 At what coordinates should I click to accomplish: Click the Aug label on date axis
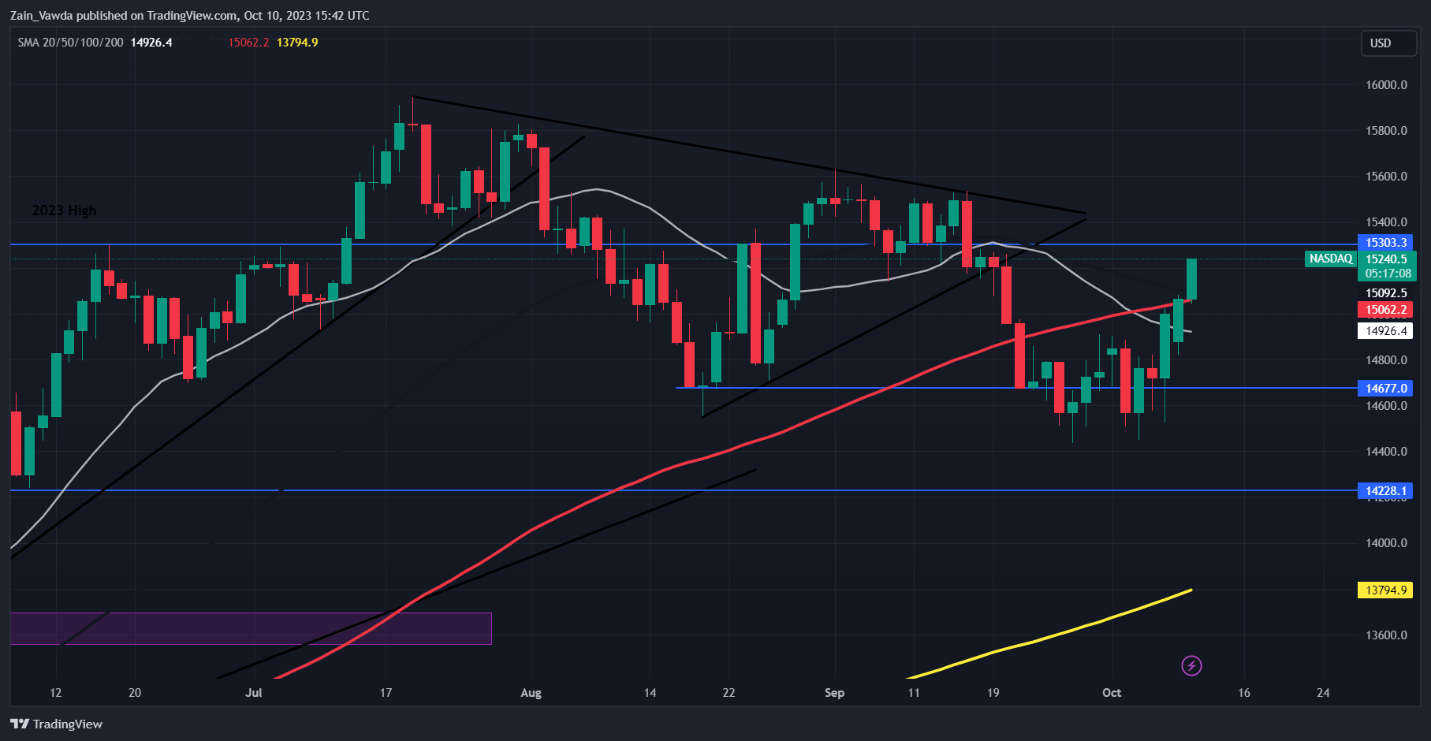[532, 692]
